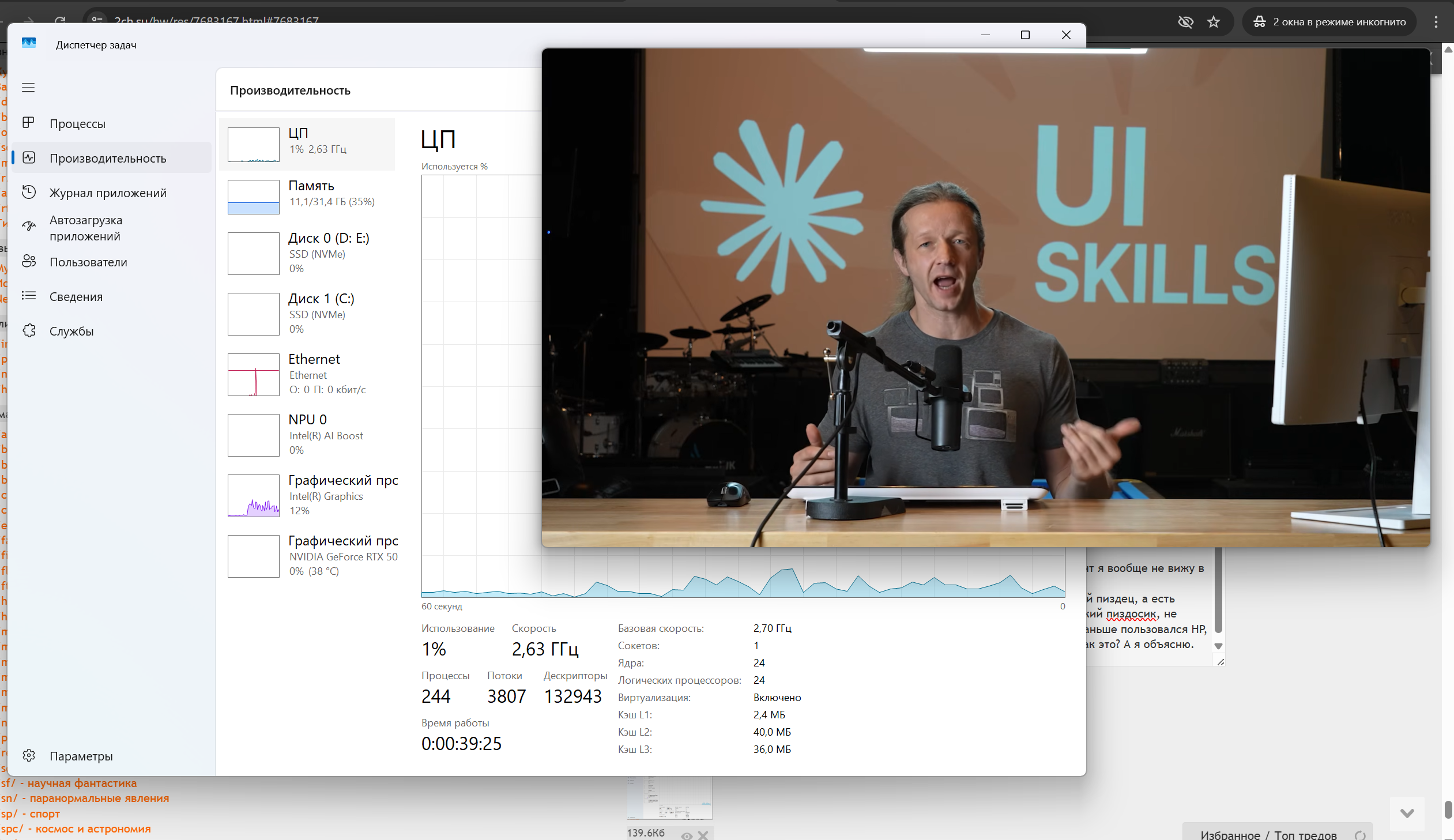Viewport: 1454px width, 840px height.
Task: Open the Пользователи page in the sidebar
Action: click(112, 262)
